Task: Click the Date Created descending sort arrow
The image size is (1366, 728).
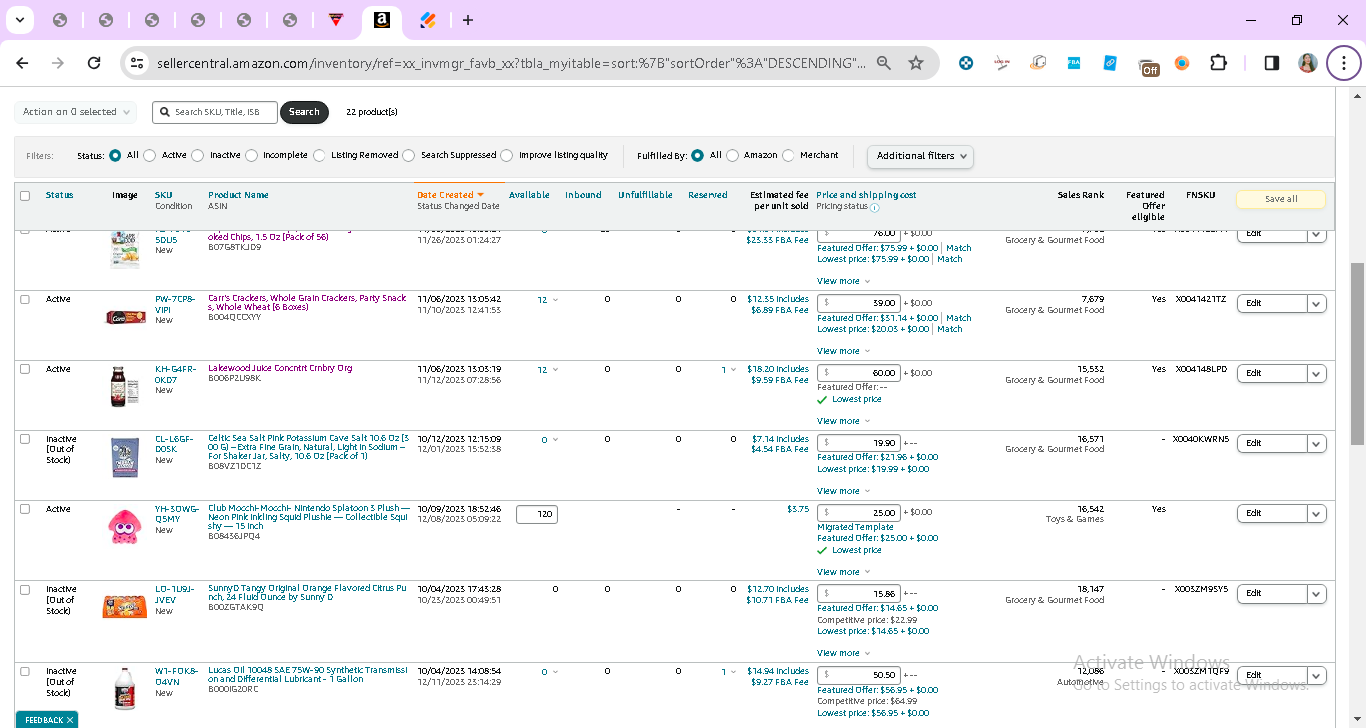Action: coord(481,195)
